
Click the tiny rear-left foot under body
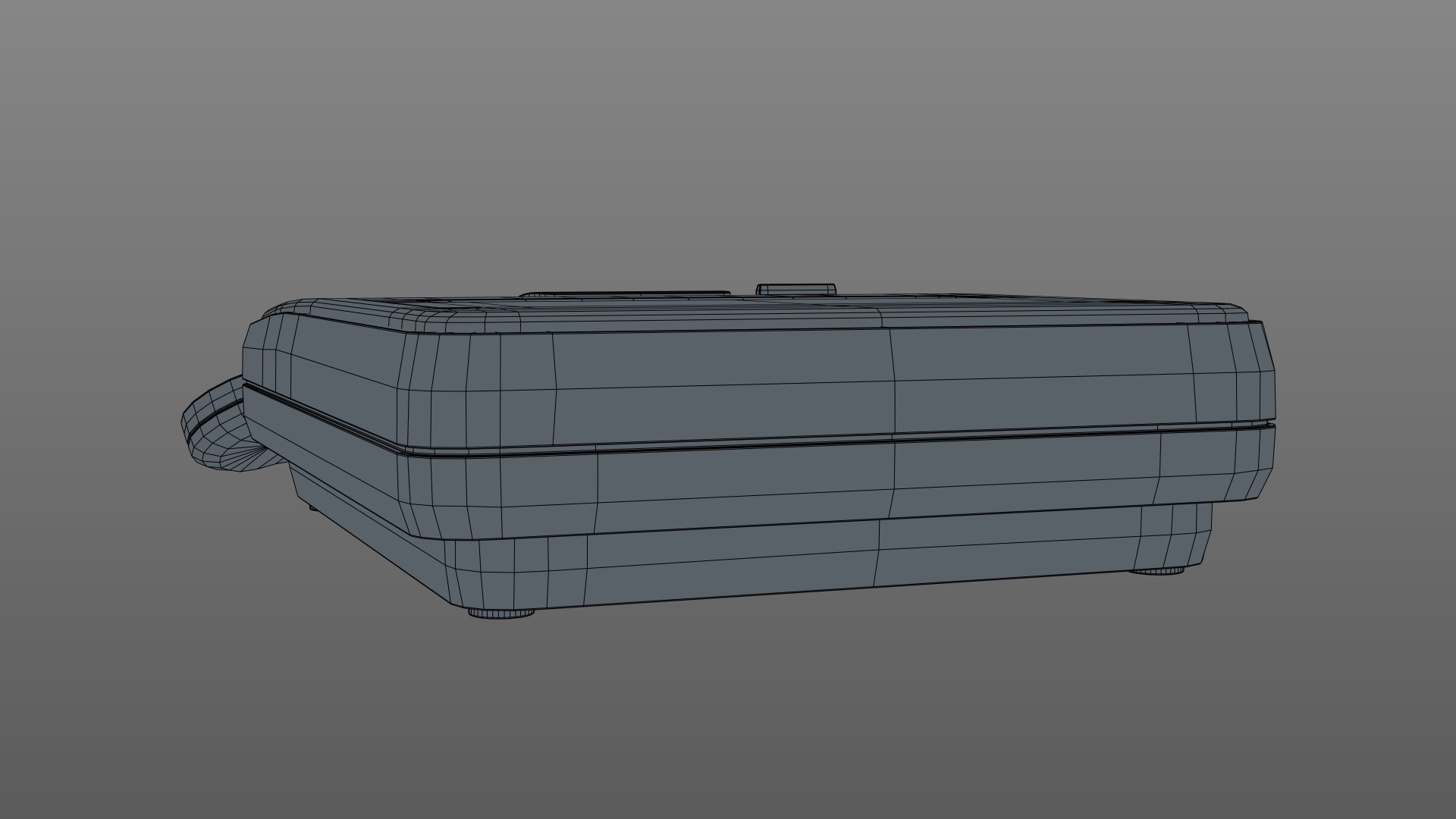tap(313, 506)
